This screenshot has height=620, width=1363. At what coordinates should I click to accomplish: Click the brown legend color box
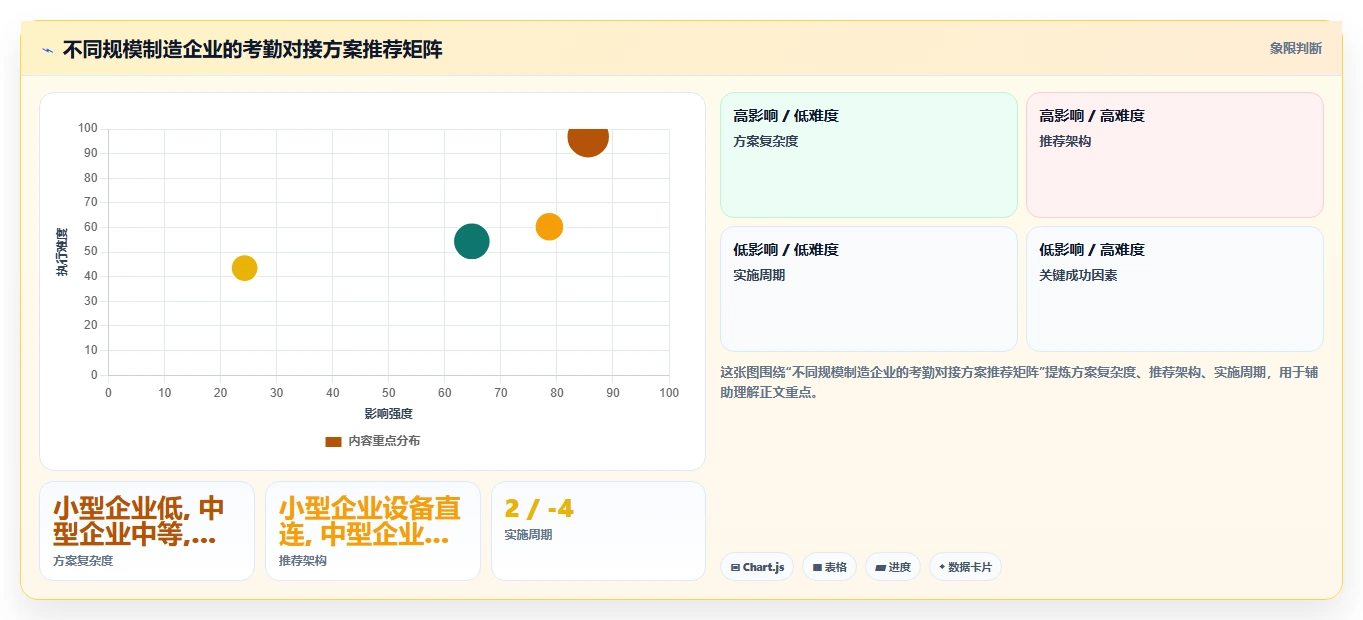click(333, 441)
